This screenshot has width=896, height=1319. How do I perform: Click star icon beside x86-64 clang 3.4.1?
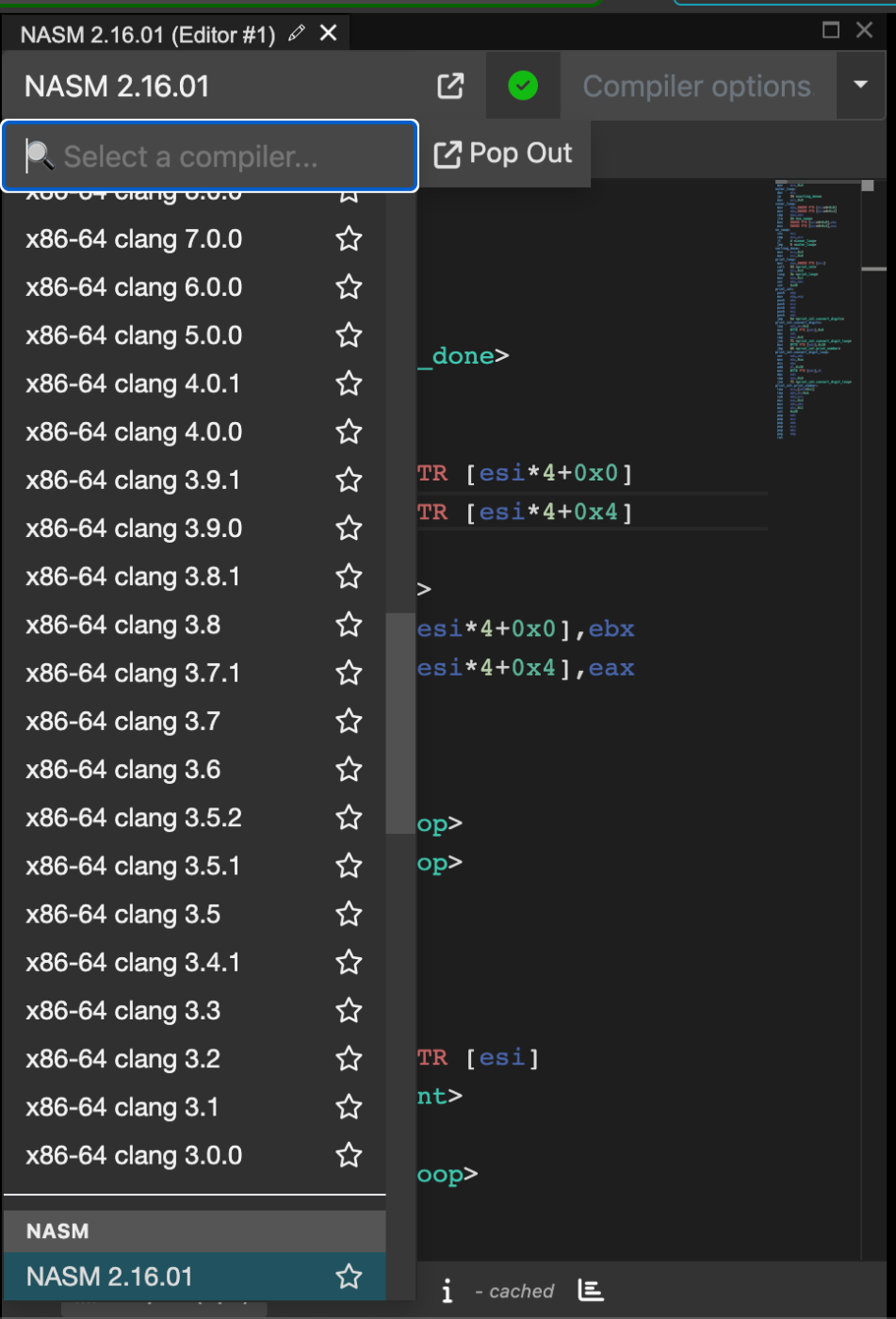[x=349, y=963]
